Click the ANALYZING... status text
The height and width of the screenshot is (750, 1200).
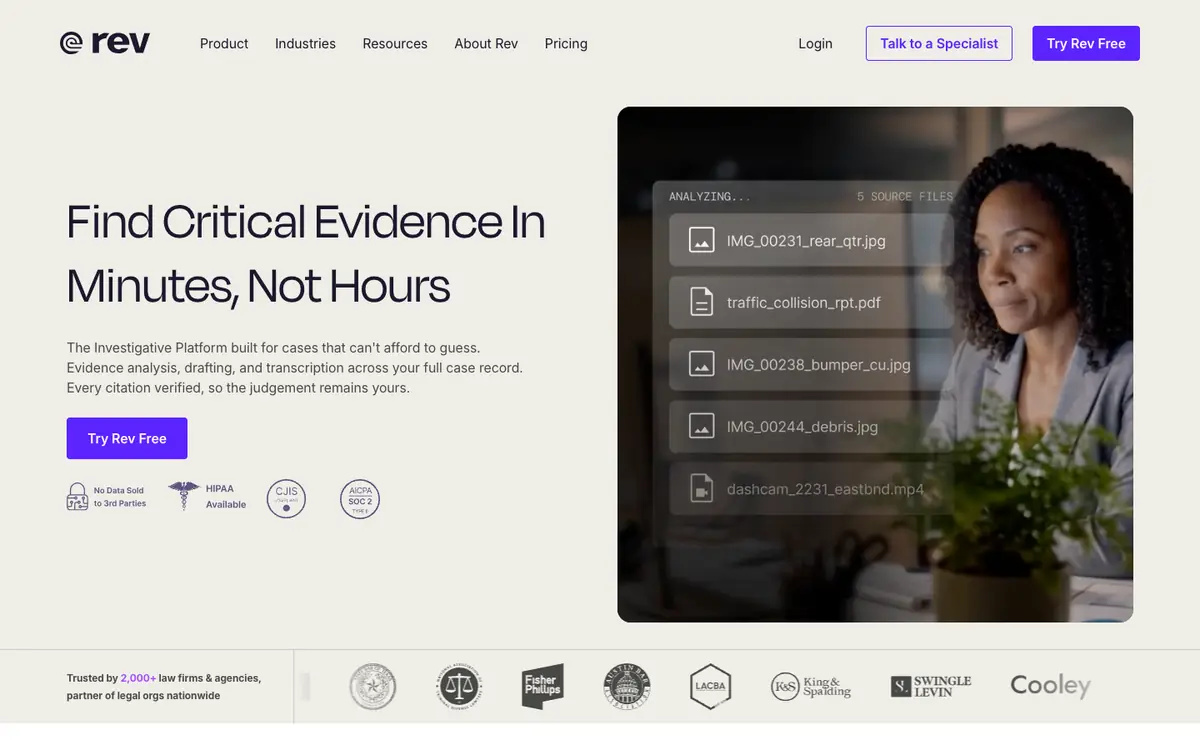coord(710,197)
